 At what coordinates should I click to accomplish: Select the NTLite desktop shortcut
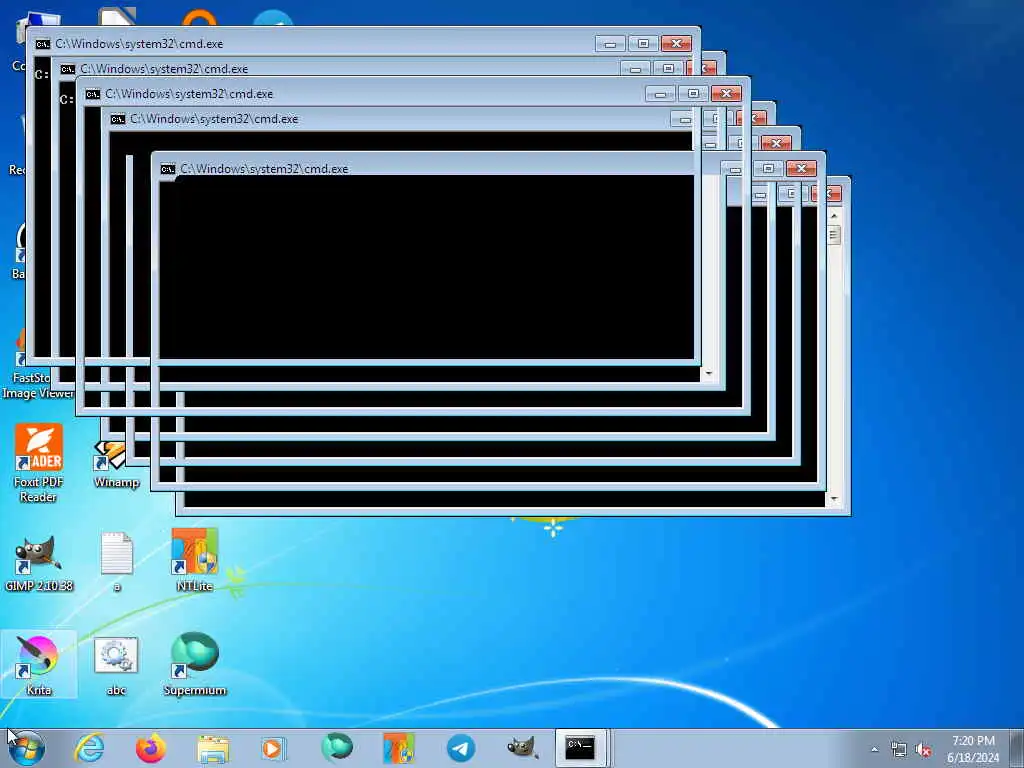195,560
